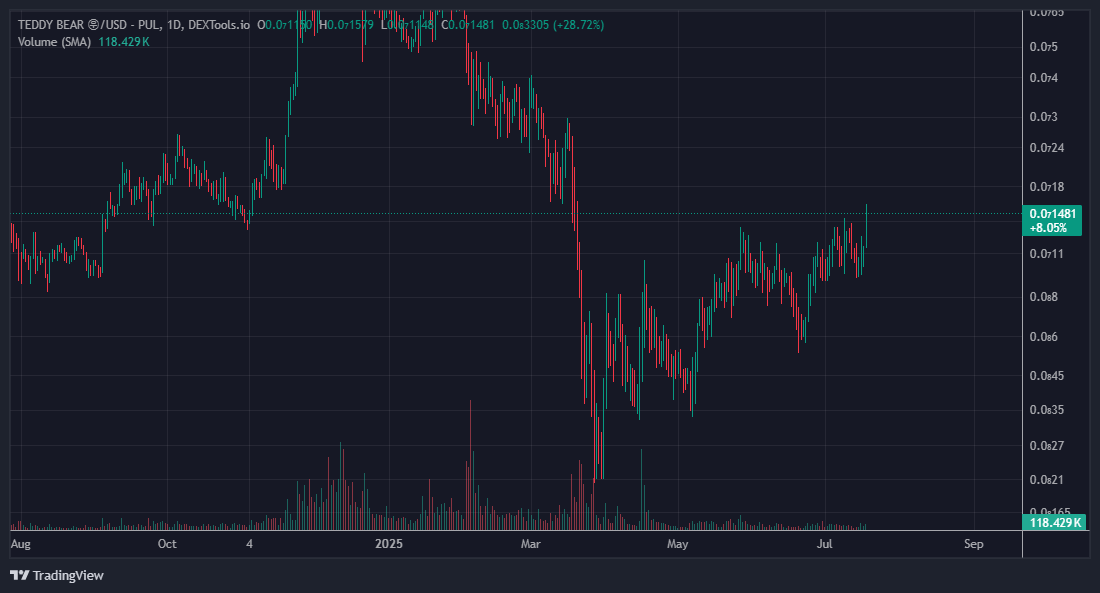
Task: Click the 0.0₇4 price axis label
Action: coord(1043,78)
